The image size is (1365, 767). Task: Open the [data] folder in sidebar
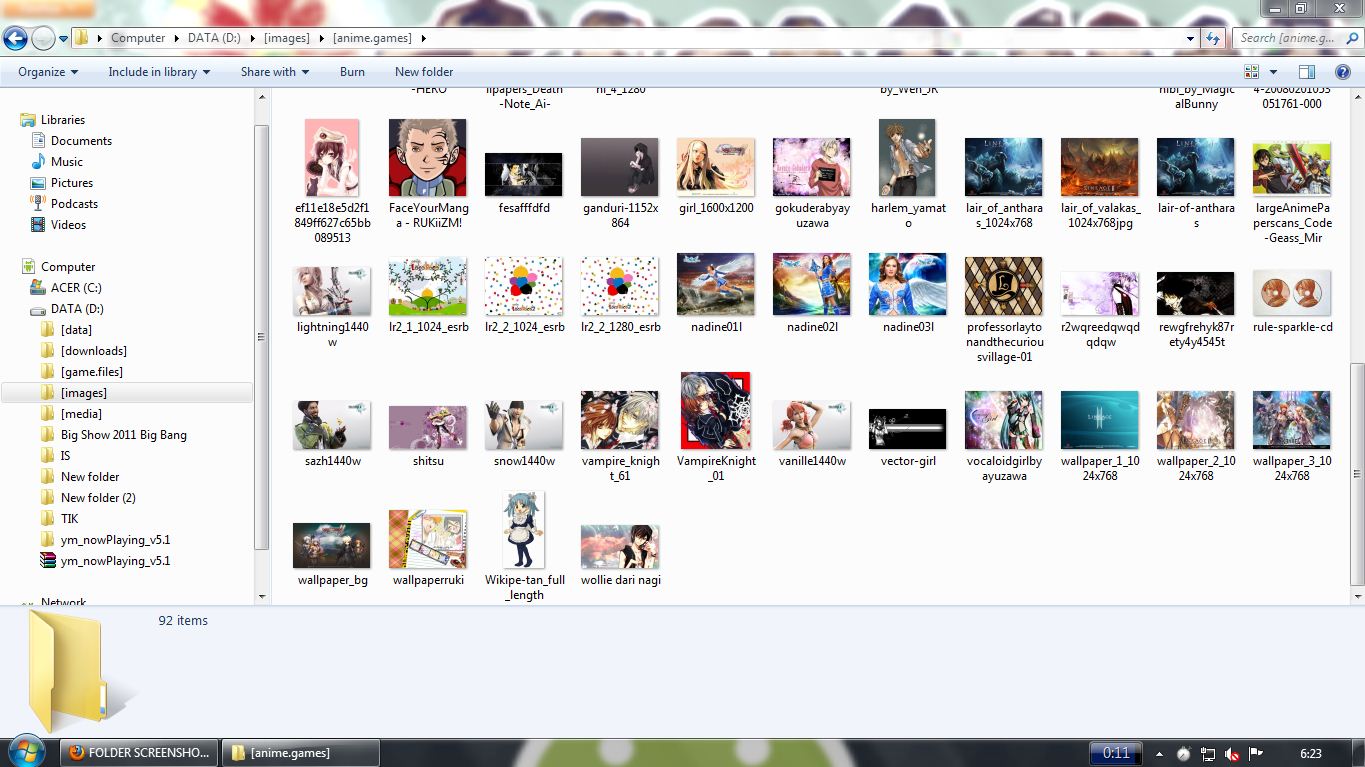coord(76,330)
